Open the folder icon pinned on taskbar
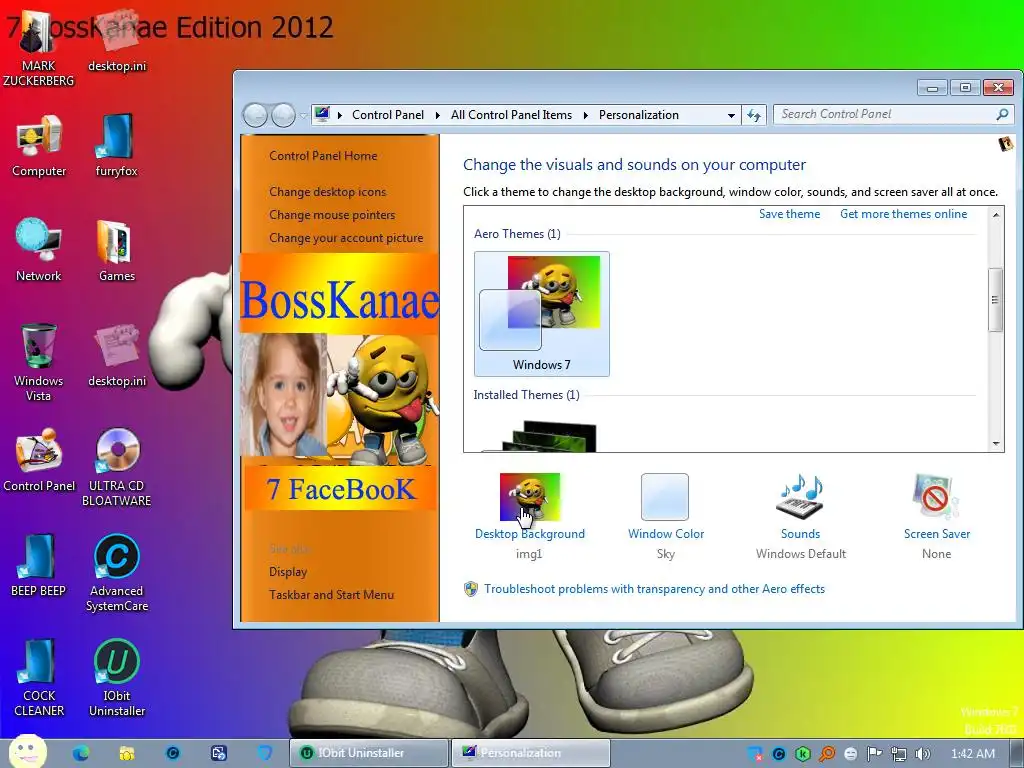 pyautogui.click(x=127, y=753)
